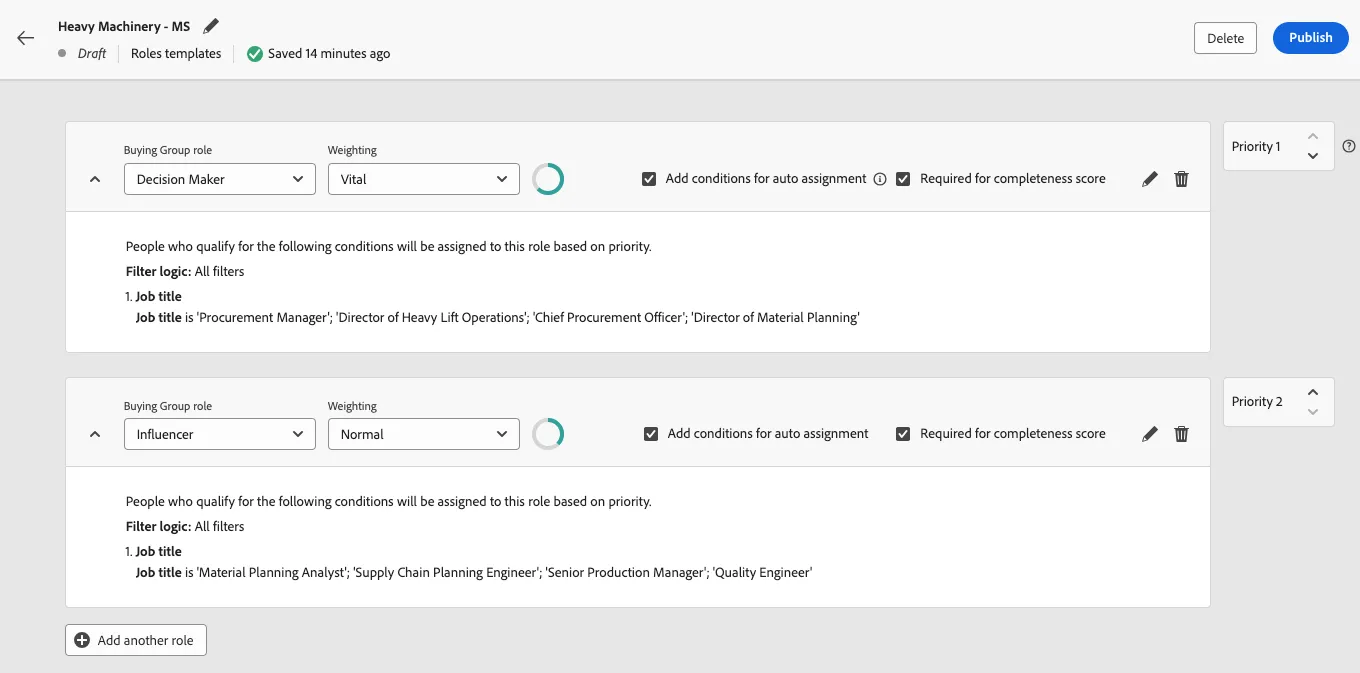The image size is (1360, 673).
Task: Move Priority 1 role down
Action: 1313,156
